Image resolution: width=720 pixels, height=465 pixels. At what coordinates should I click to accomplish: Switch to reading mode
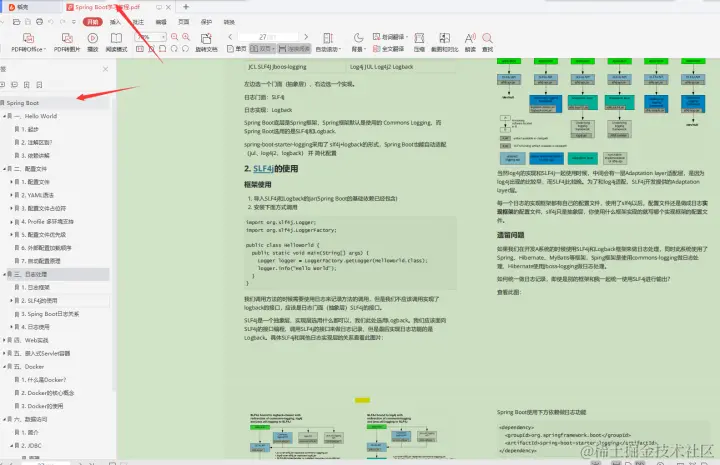(116, 42)
